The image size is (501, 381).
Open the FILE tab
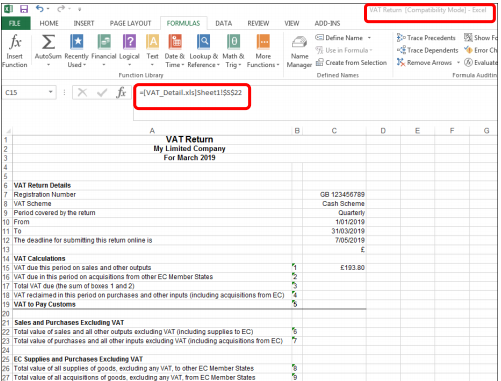(x=15, y=23)
